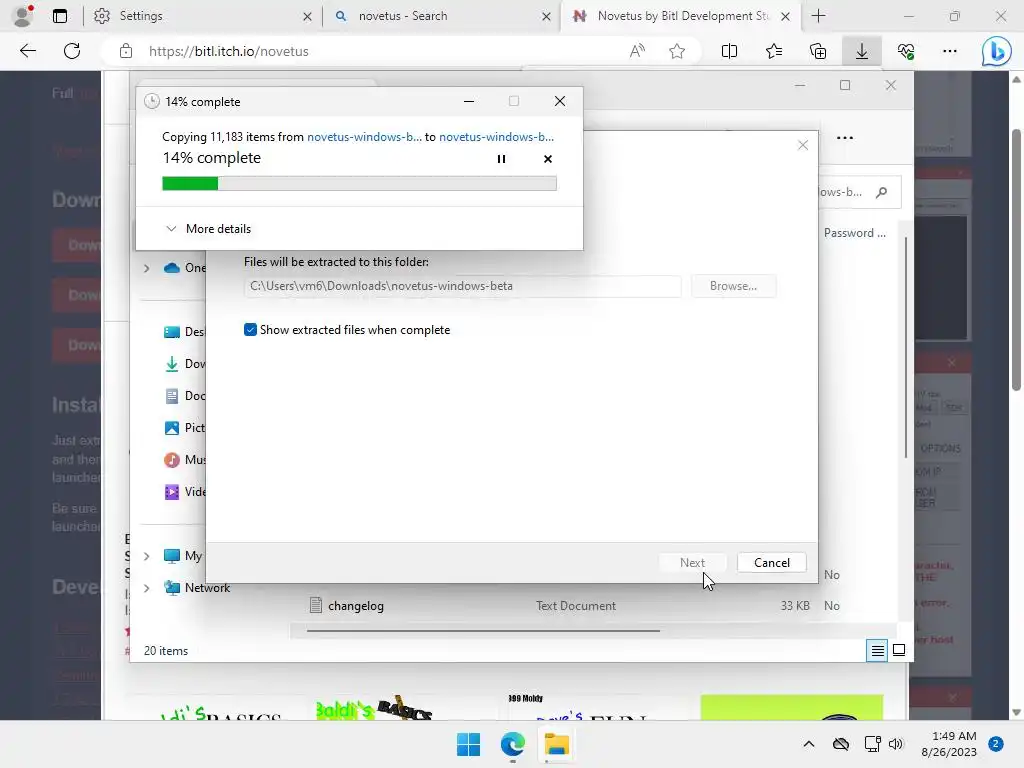Open Desktop in Explorer sidebar
1024x768 pixels.
(184, 332)
